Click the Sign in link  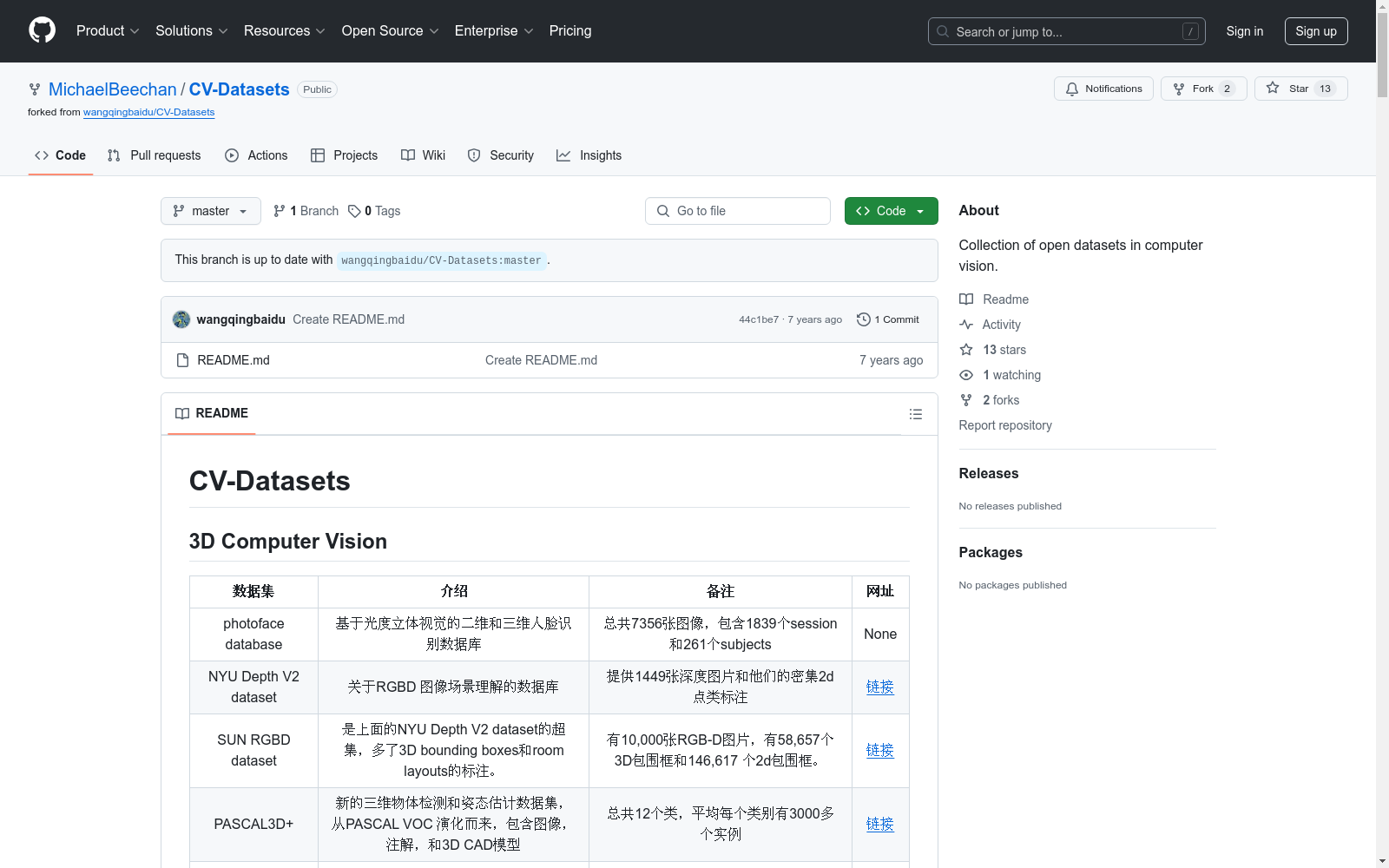1245,31
